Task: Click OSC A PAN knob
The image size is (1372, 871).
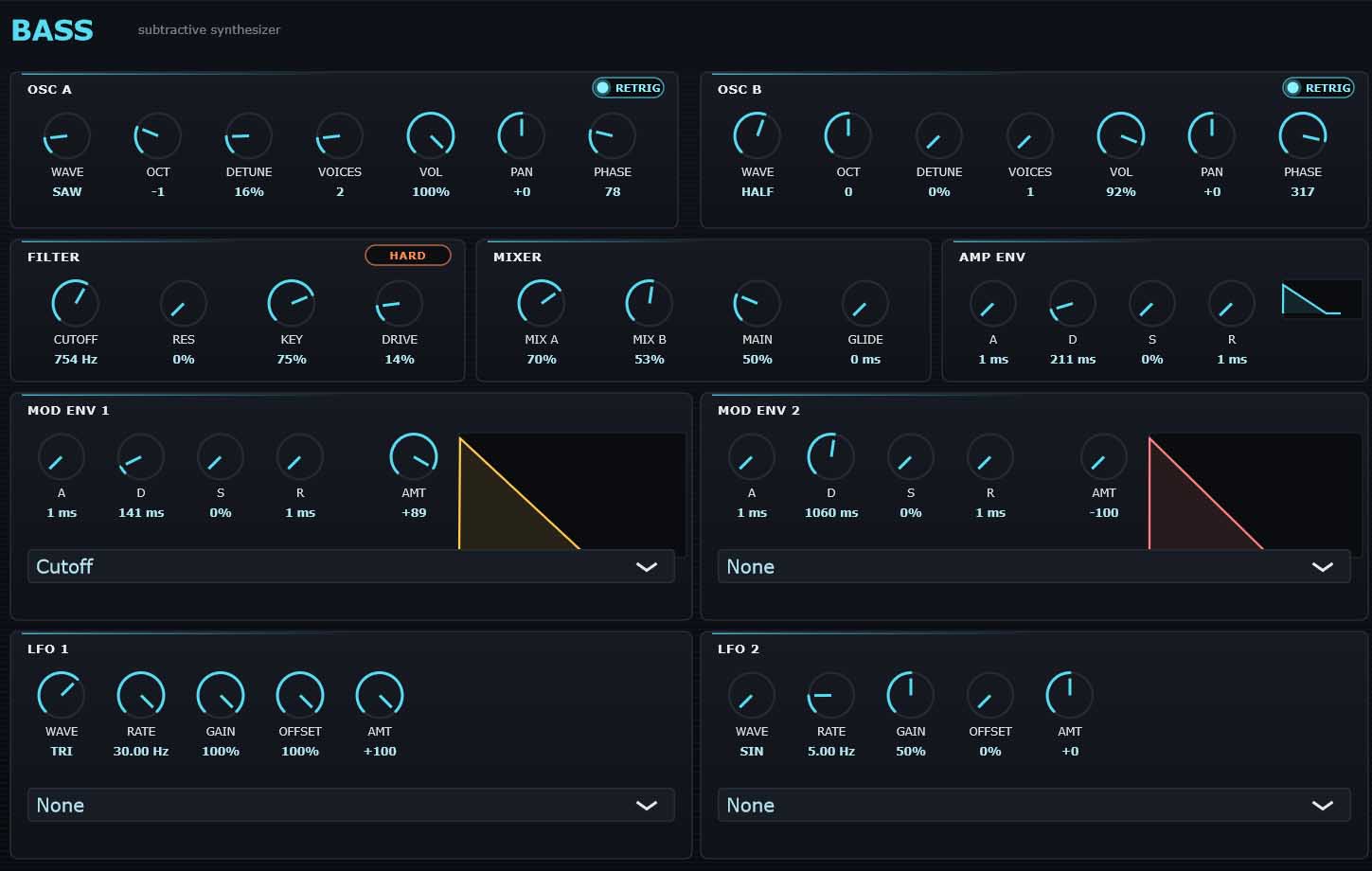Action: 522,136
